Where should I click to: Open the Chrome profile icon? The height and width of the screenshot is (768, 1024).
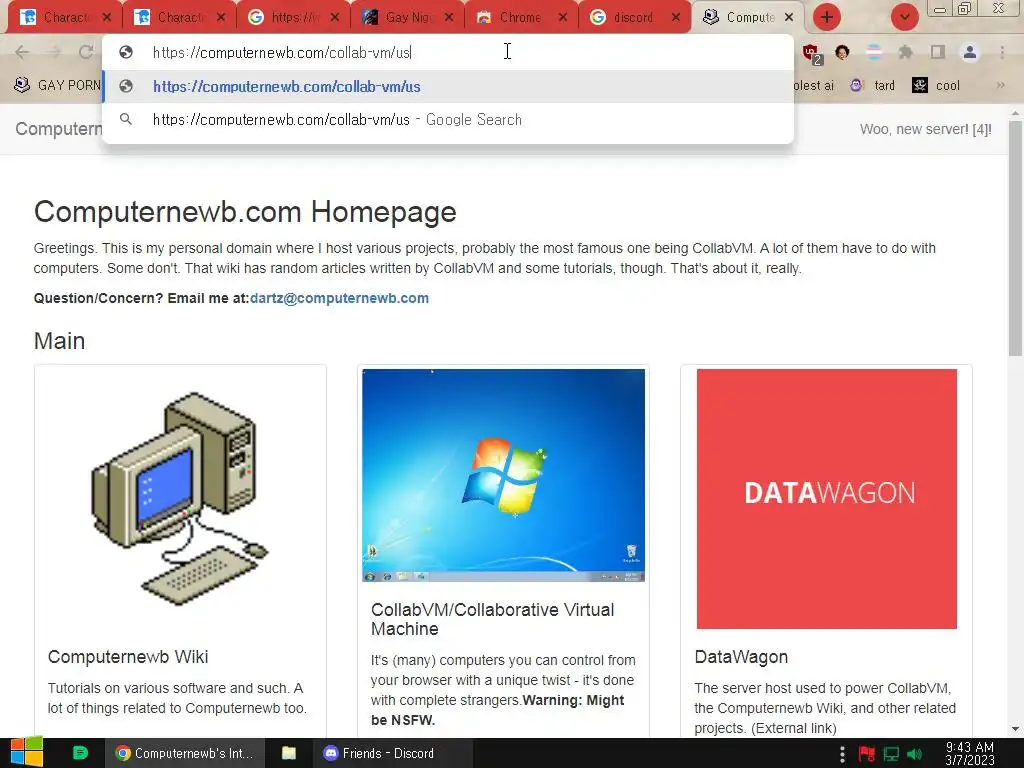[970, 52]
